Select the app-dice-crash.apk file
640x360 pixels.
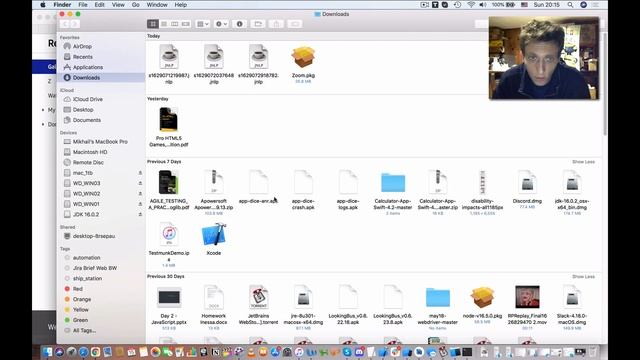click(303, 182)
